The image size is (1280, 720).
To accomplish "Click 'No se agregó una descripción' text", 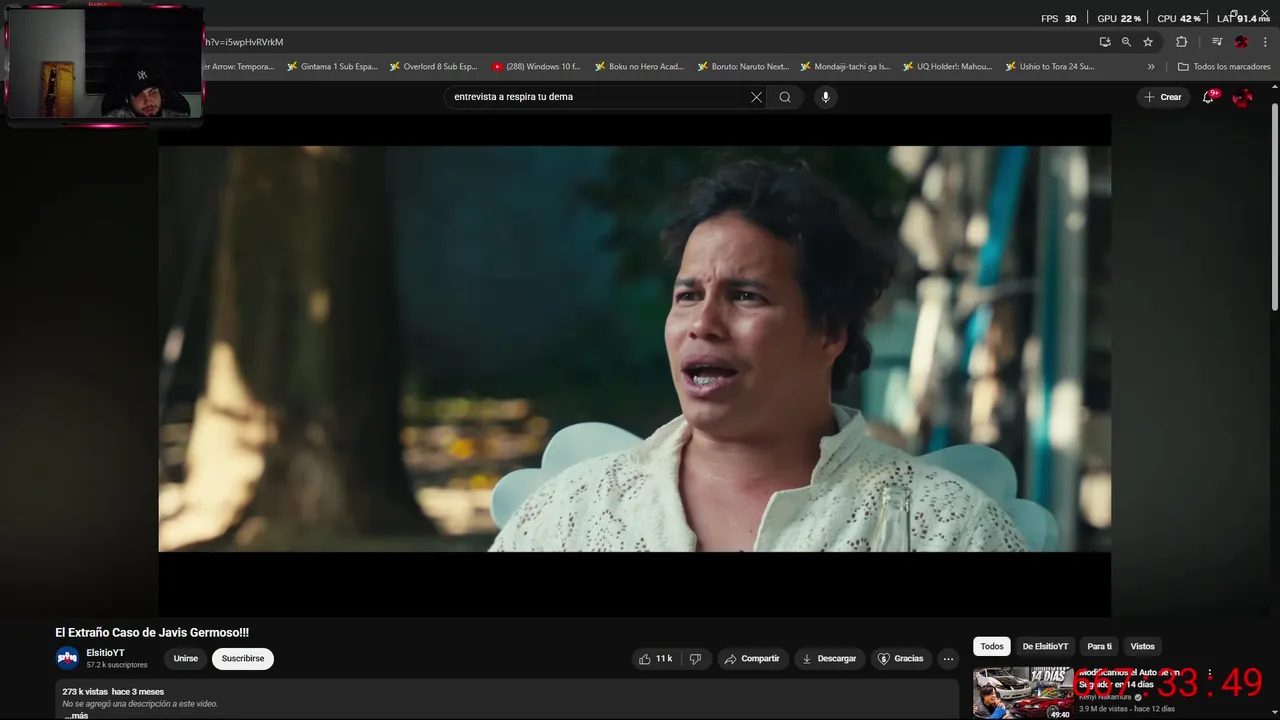I will pyautogui.click(x=140, y=704).
